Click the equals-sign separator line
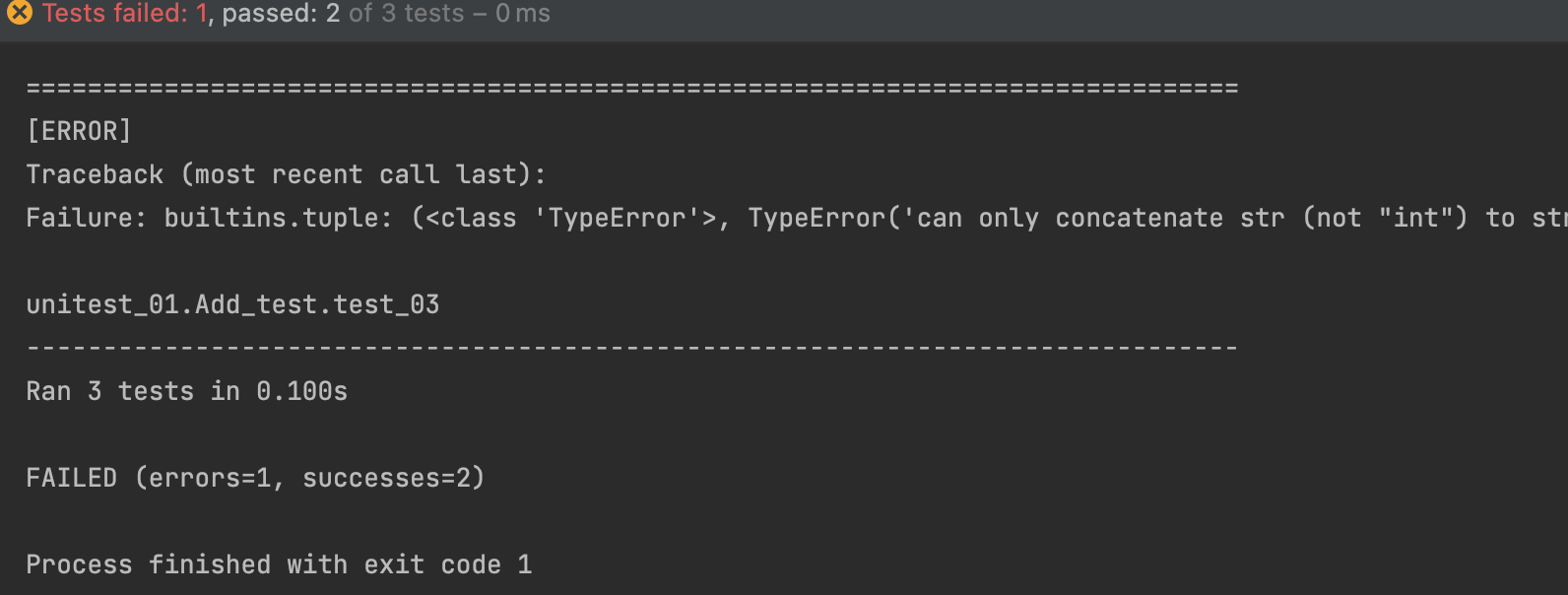This screenshot has height=595, width=1568. coord(631,88)
